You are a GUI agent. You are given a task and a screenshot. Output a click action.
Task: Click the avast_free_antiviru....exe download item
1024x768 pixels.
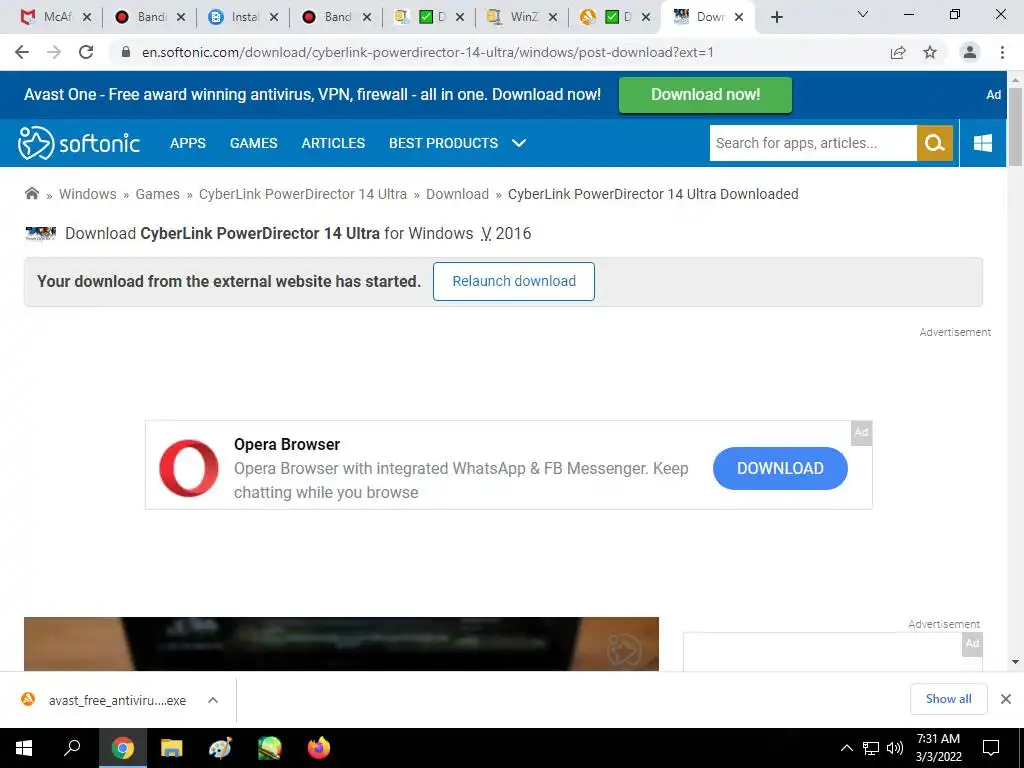pyautogui.click(x=118, y=700)
